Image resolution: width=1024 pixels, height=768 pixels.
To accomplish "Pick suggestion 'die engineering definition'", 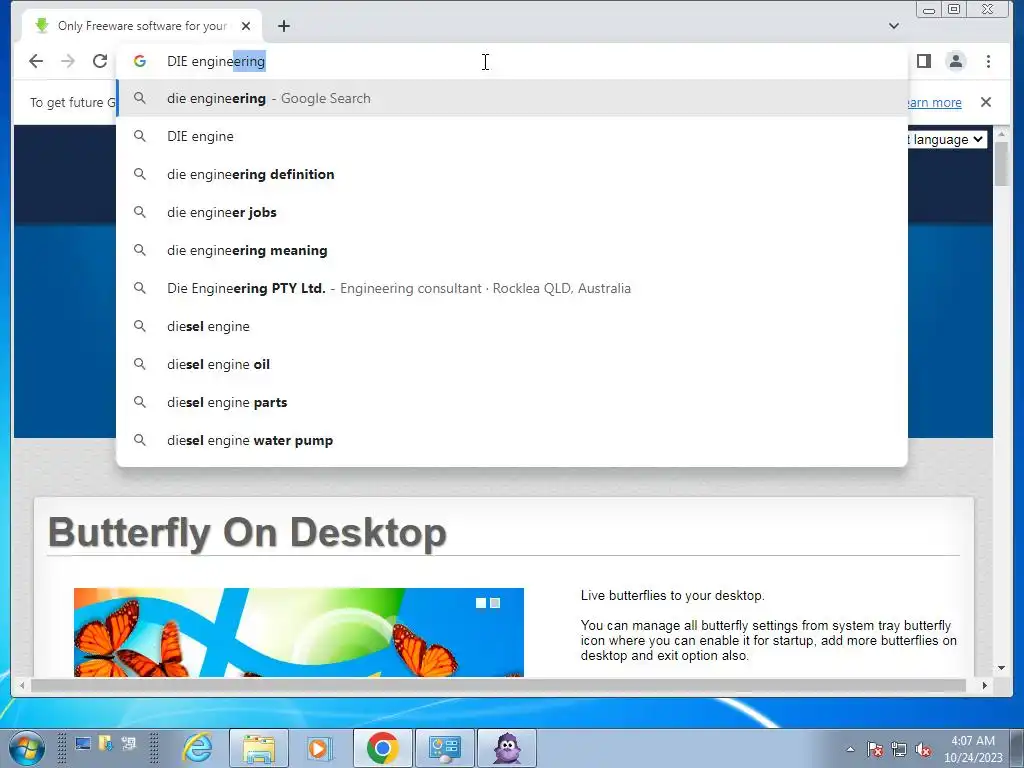I will [512, 174].
